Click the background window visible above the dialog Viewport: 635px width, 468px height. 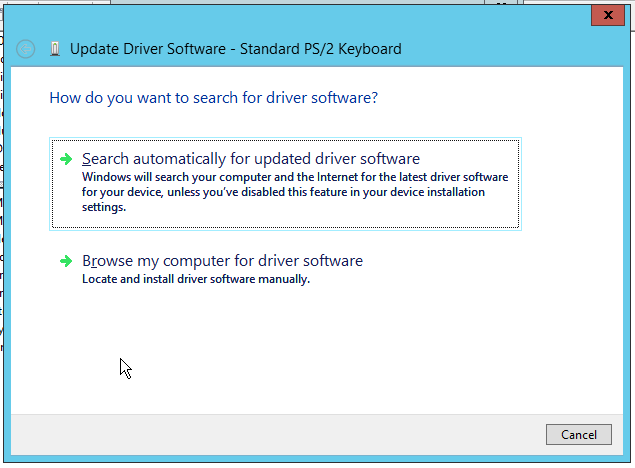click(298, 2)
